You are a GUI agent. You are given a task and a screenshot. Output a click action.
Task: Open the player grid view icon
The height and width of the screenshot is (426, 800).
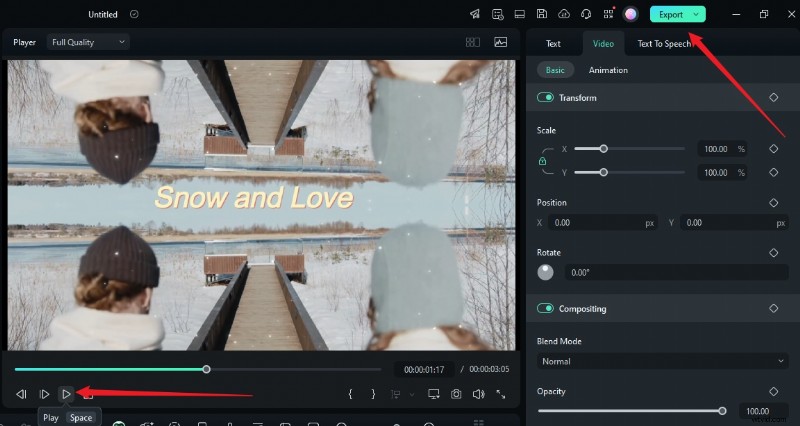click(x=473, y=42)
